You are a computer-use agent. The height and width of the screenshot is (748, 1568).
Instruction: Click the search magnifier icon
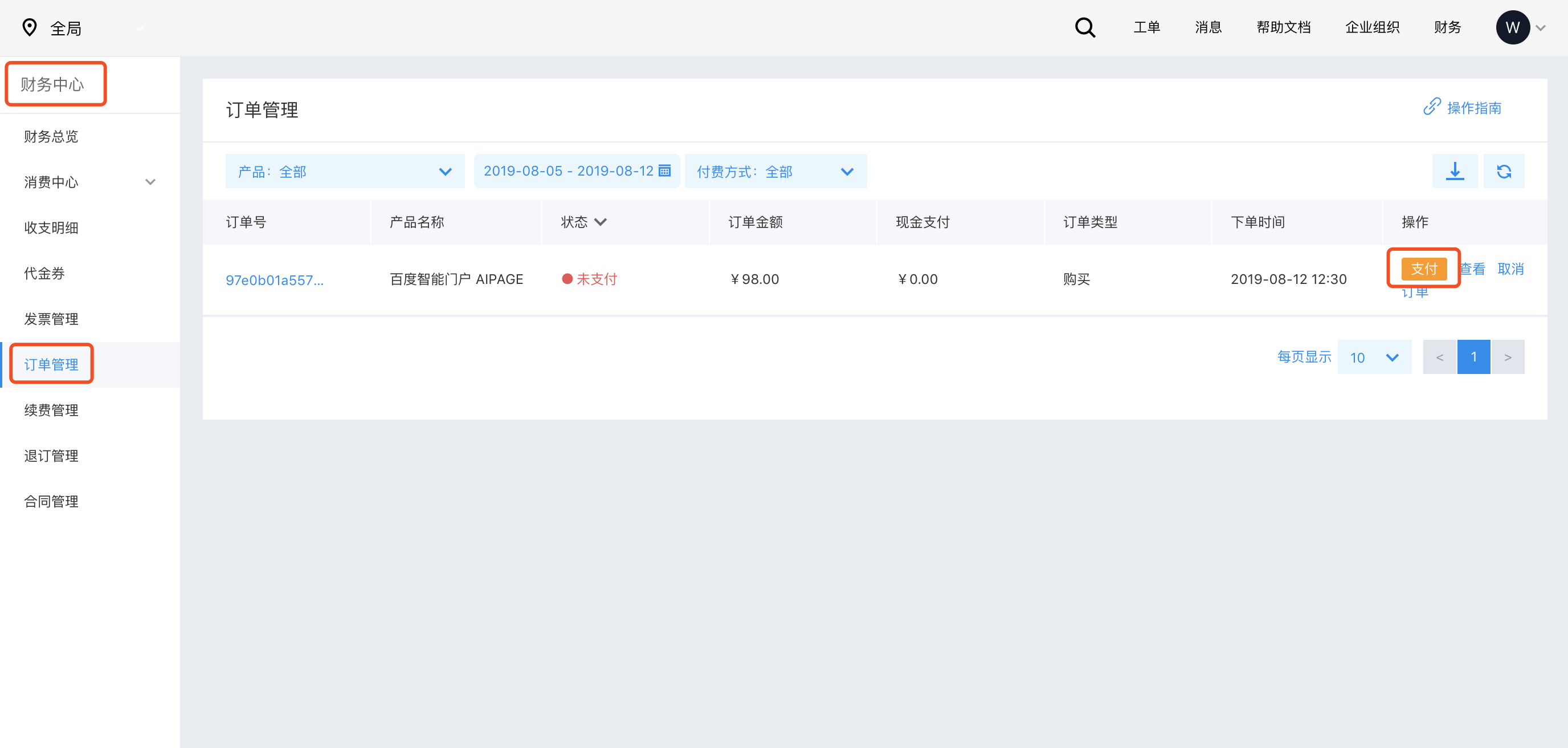(1085, 27)
